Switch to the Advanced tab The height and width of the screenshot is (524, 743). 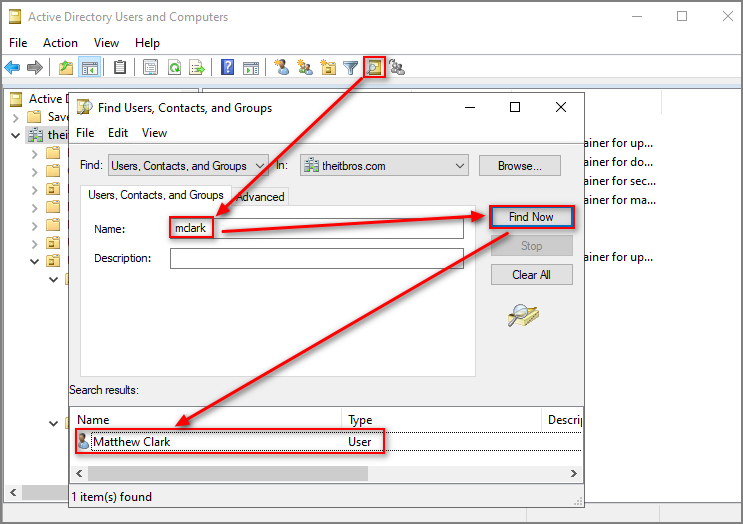click(260, 197)
